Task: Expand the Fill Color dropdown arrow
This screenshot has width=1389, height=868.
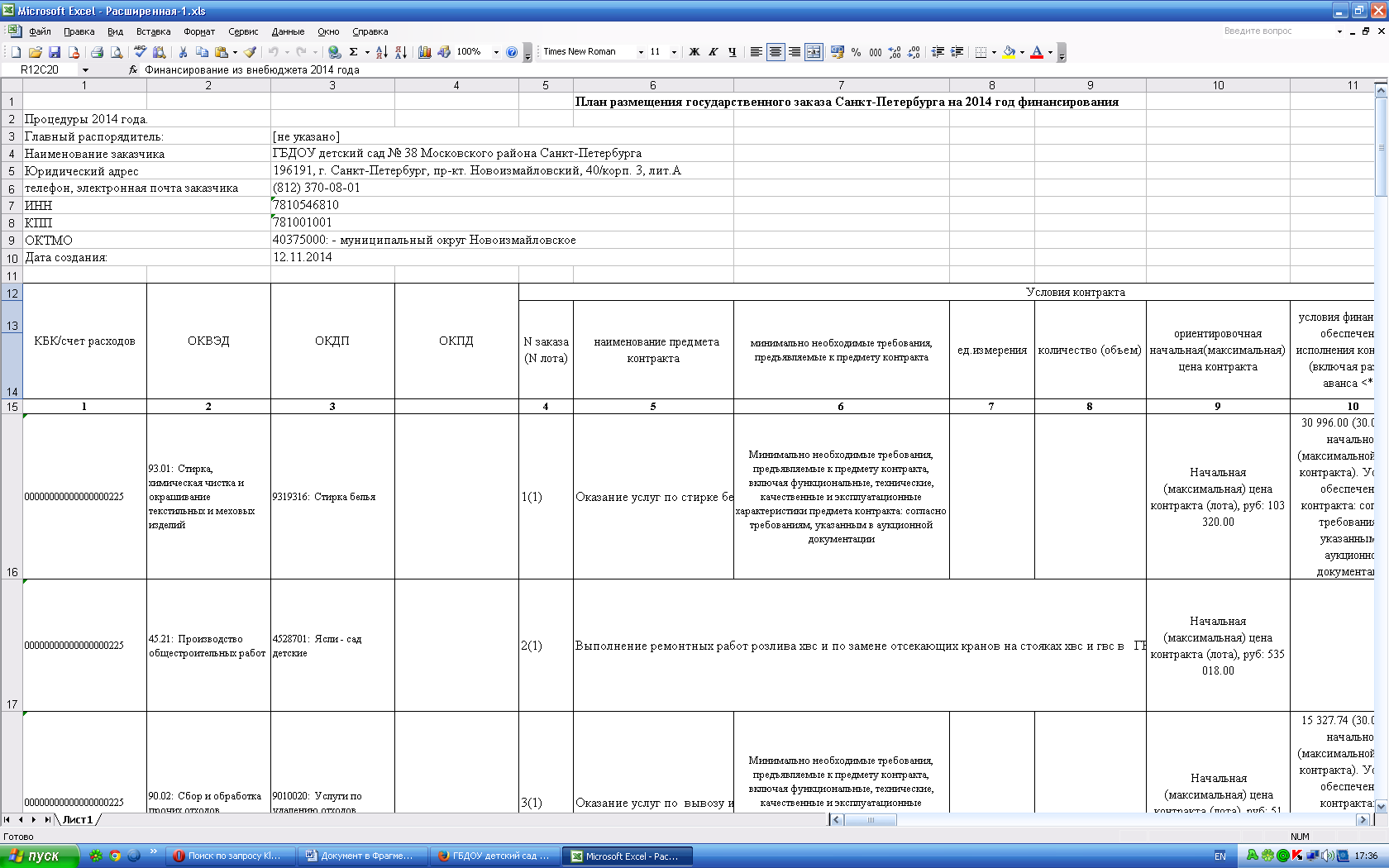Action: tap(1022, 52)
